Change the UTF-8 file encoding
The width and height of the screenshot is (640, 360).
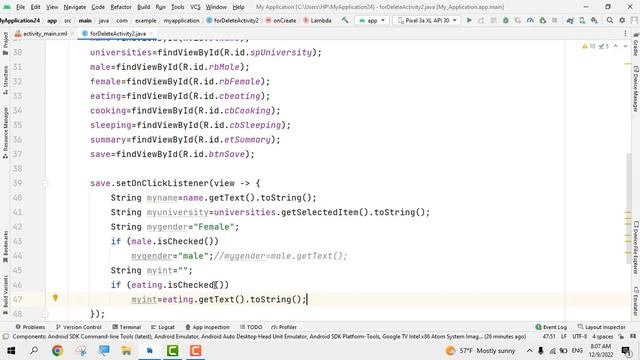(x=580, y=337)
